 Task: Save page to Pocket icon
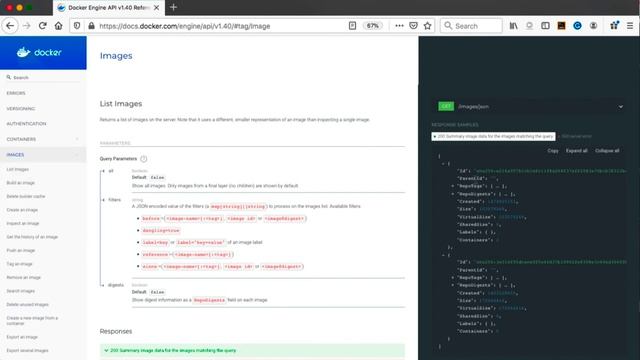[413, 26]
